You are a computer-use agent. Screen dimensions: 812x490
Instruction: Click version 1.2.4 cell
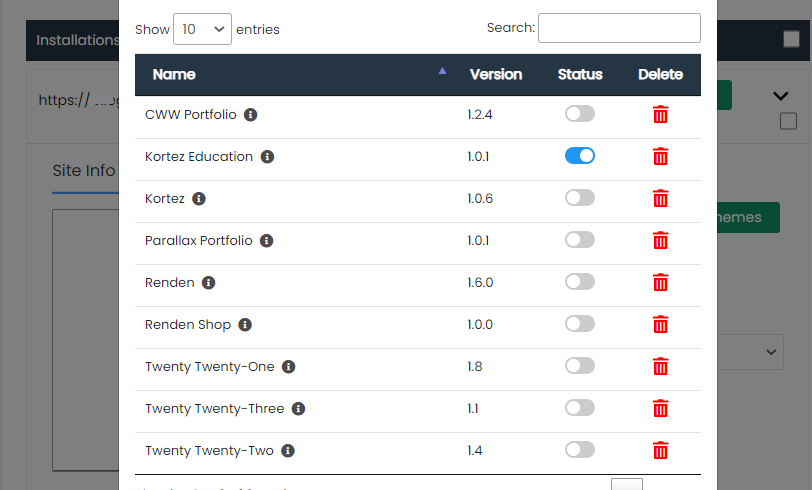click(x=480, y=114)
